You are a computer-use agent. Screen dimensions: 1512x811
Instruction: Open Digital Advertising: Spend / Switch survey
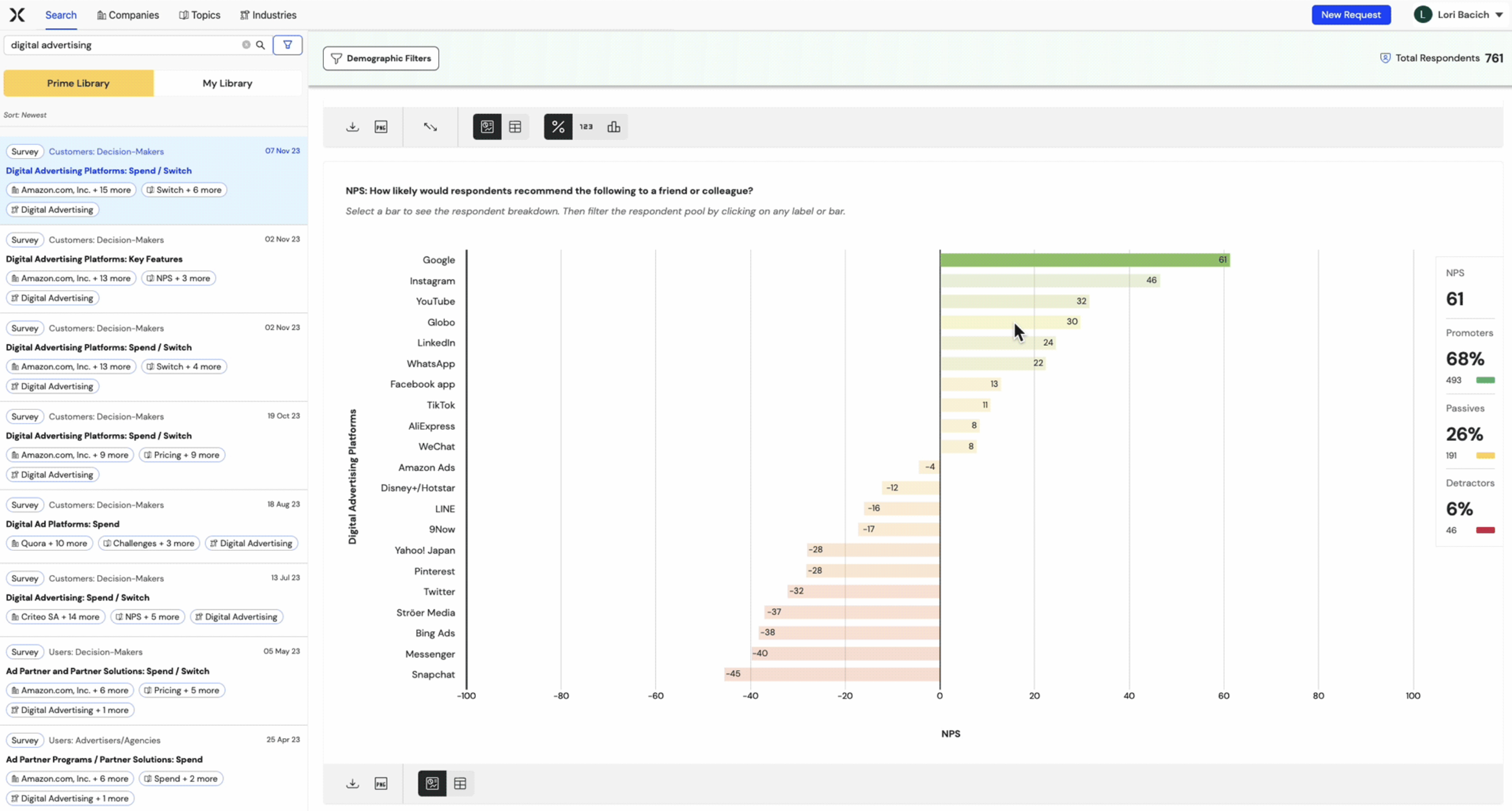(77, 597)
